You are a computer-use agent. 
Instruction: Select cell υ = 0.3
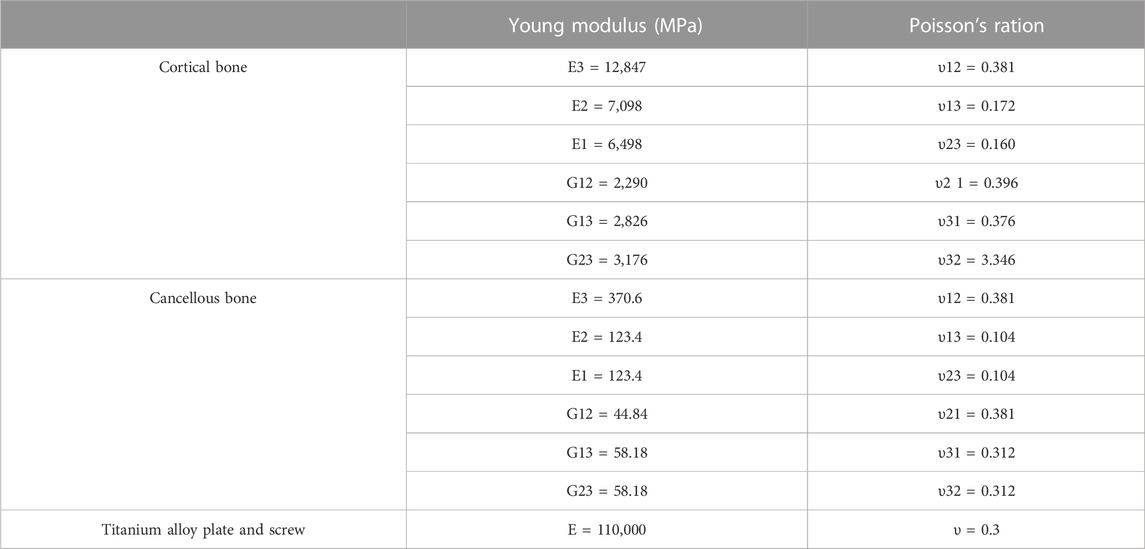point(976,529)
